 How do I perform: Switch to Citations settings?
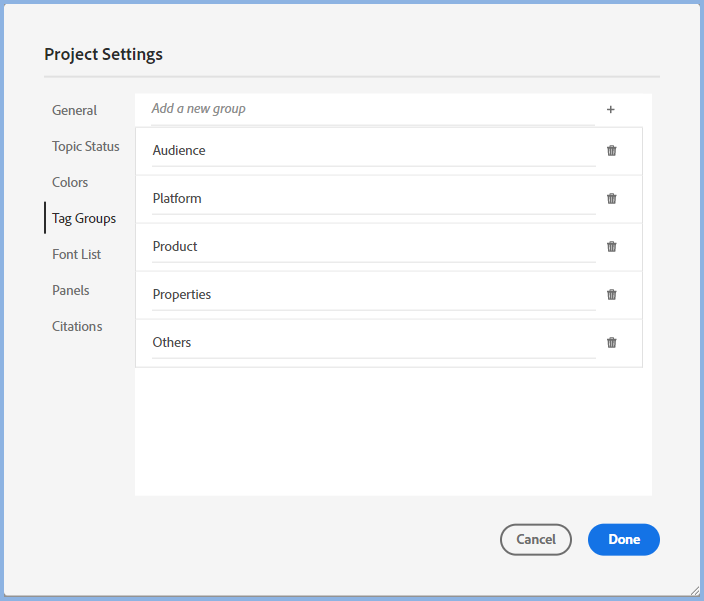click(x=77, y=327)
